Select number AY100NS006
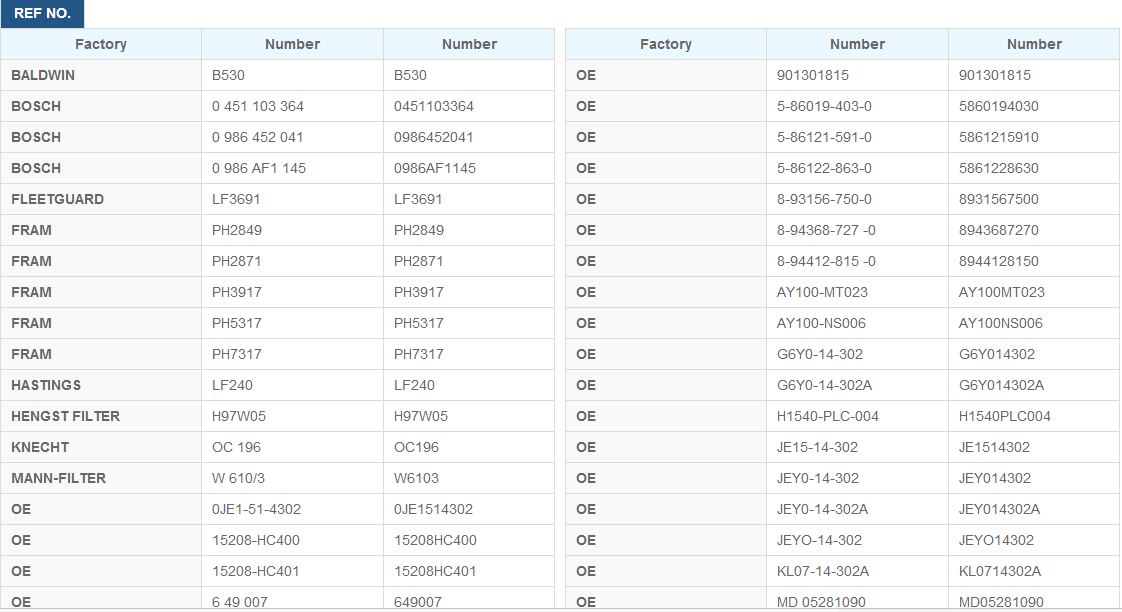 tap(1001, 323)
